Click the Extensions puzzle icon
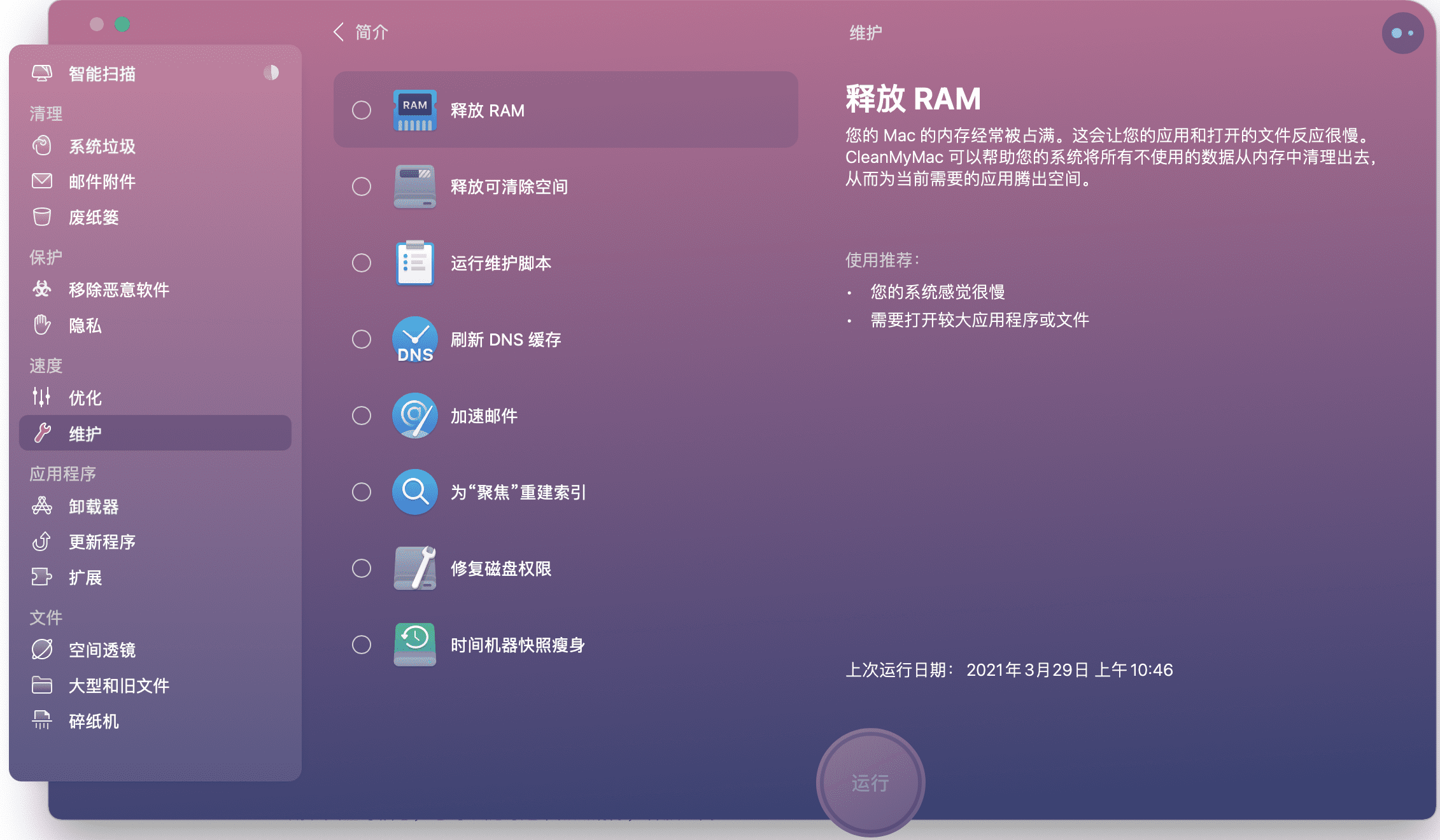 point(42,577)
